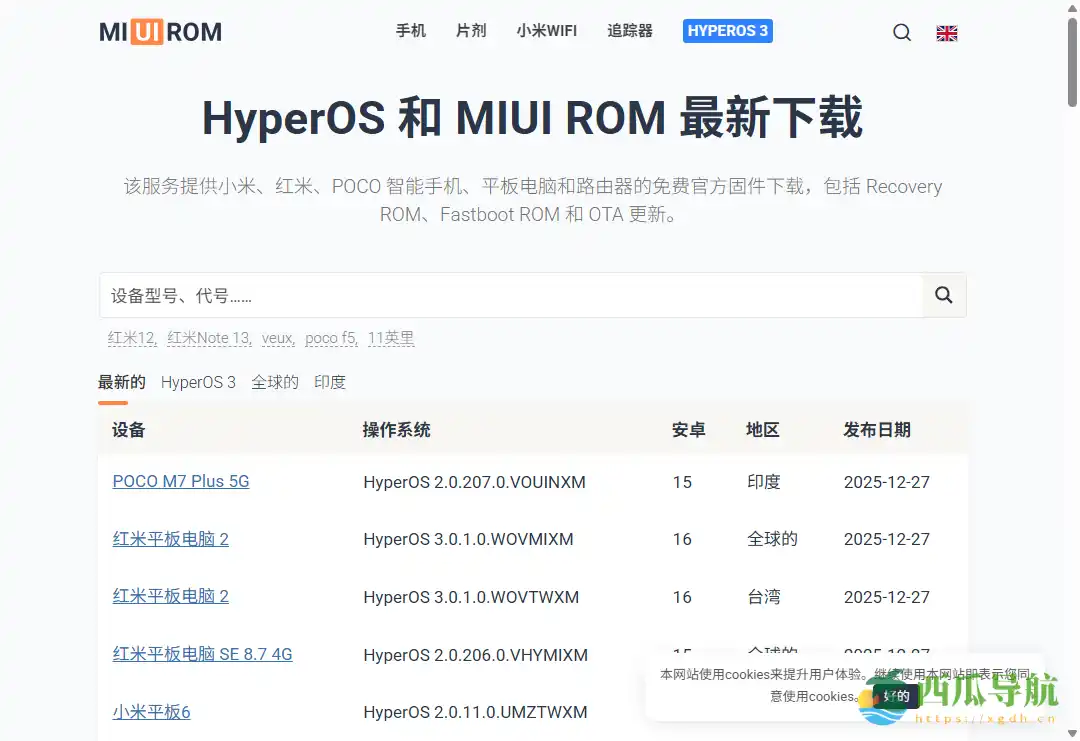
Task: Open the 红米平板电脑 SE 8.7 4G link
Action: (x=202, y=654)
